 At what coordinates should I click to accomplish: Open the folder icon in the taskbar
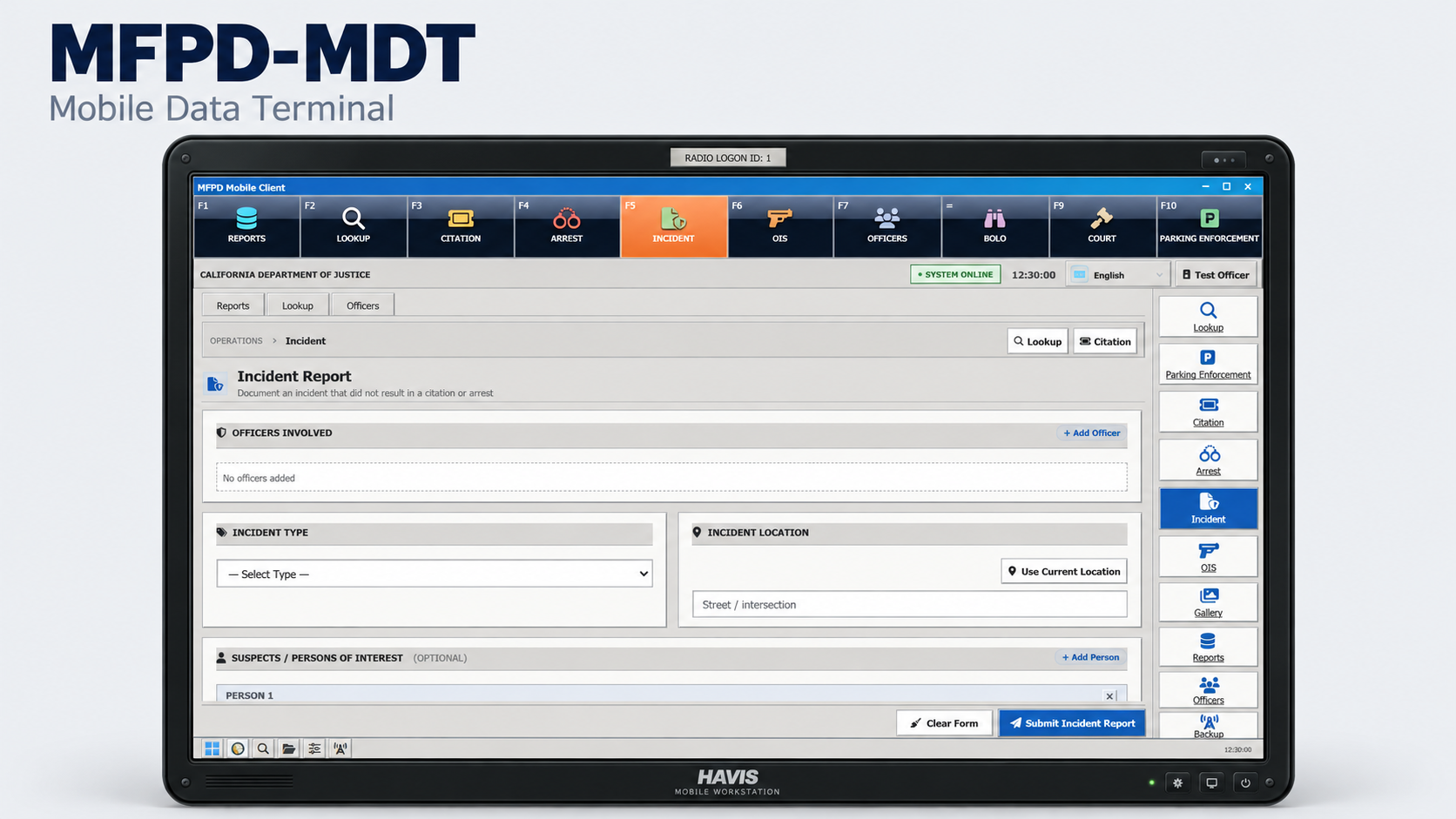(288, 749)
